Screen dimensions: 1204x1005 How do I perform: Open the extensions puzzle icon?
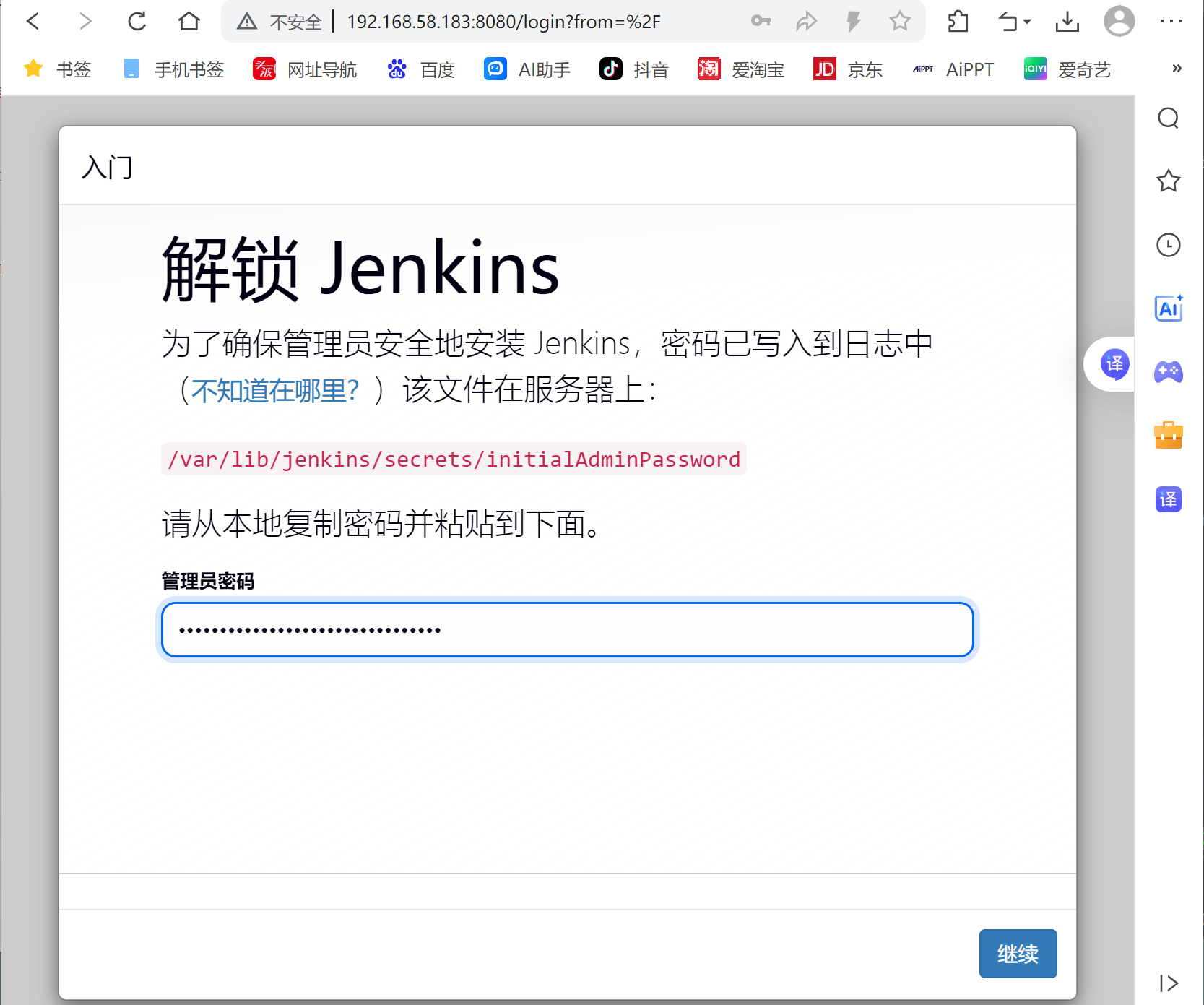click(x=958, y=22)
